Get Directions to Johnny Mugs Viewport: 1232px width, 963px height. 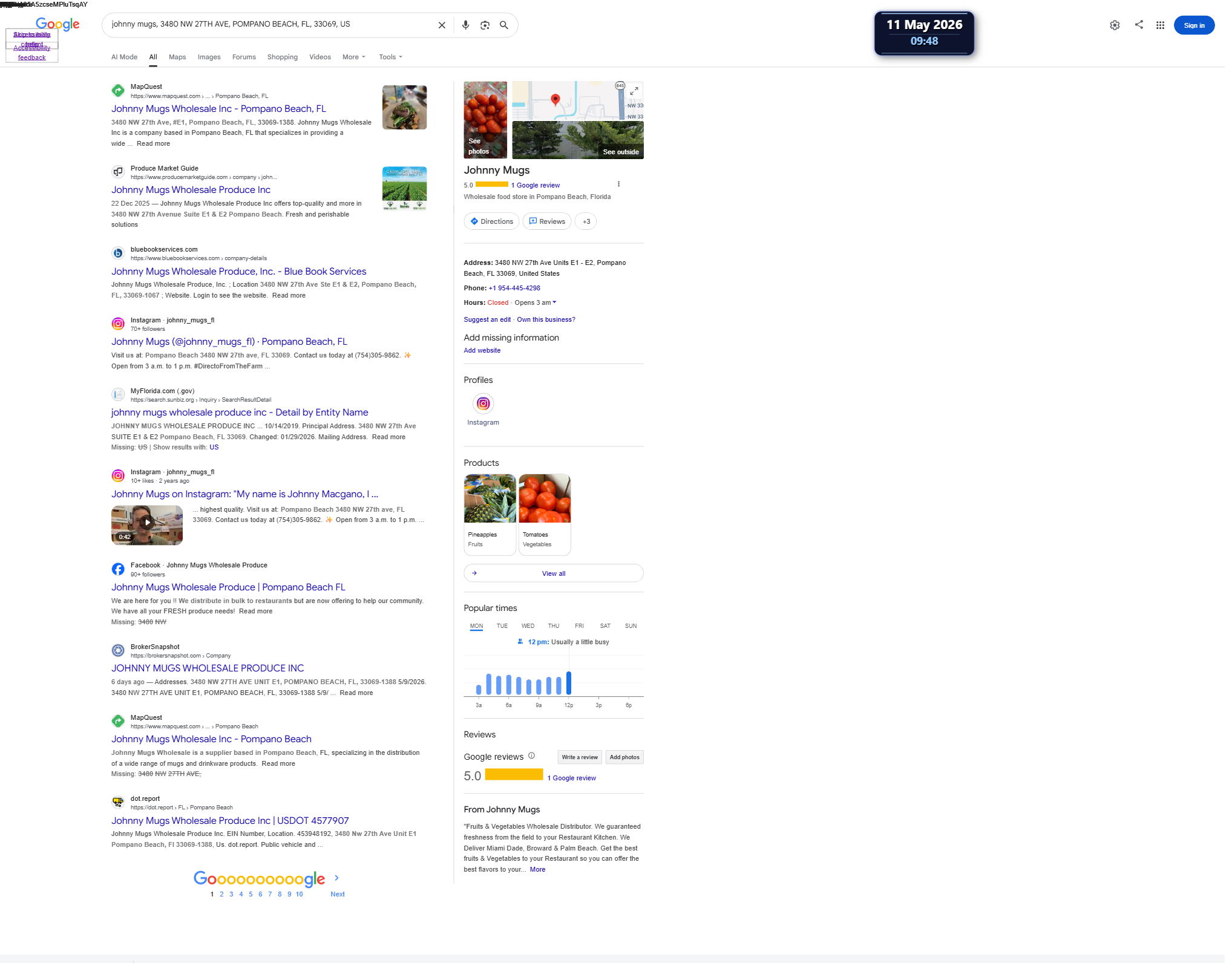(x=491, y=221)
